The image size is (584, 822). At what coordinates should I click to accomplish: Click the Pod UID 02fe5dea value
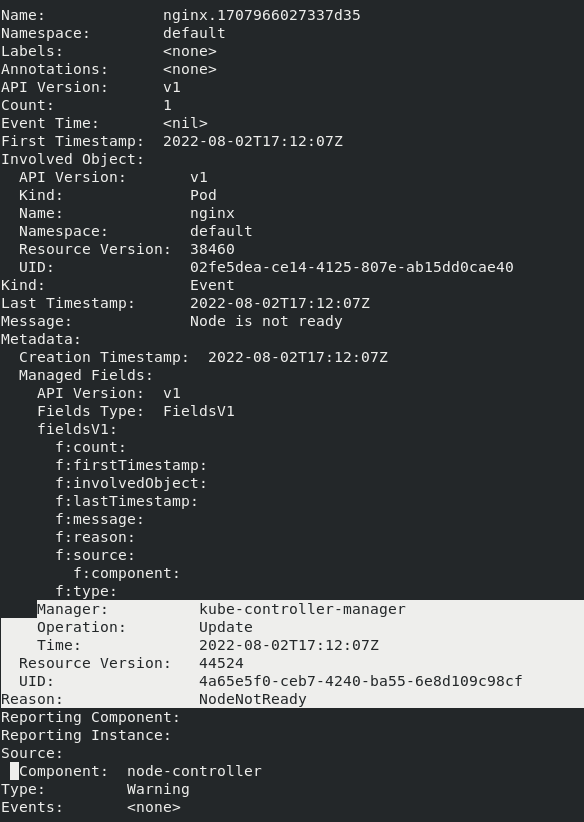click(x=352, y=267)
